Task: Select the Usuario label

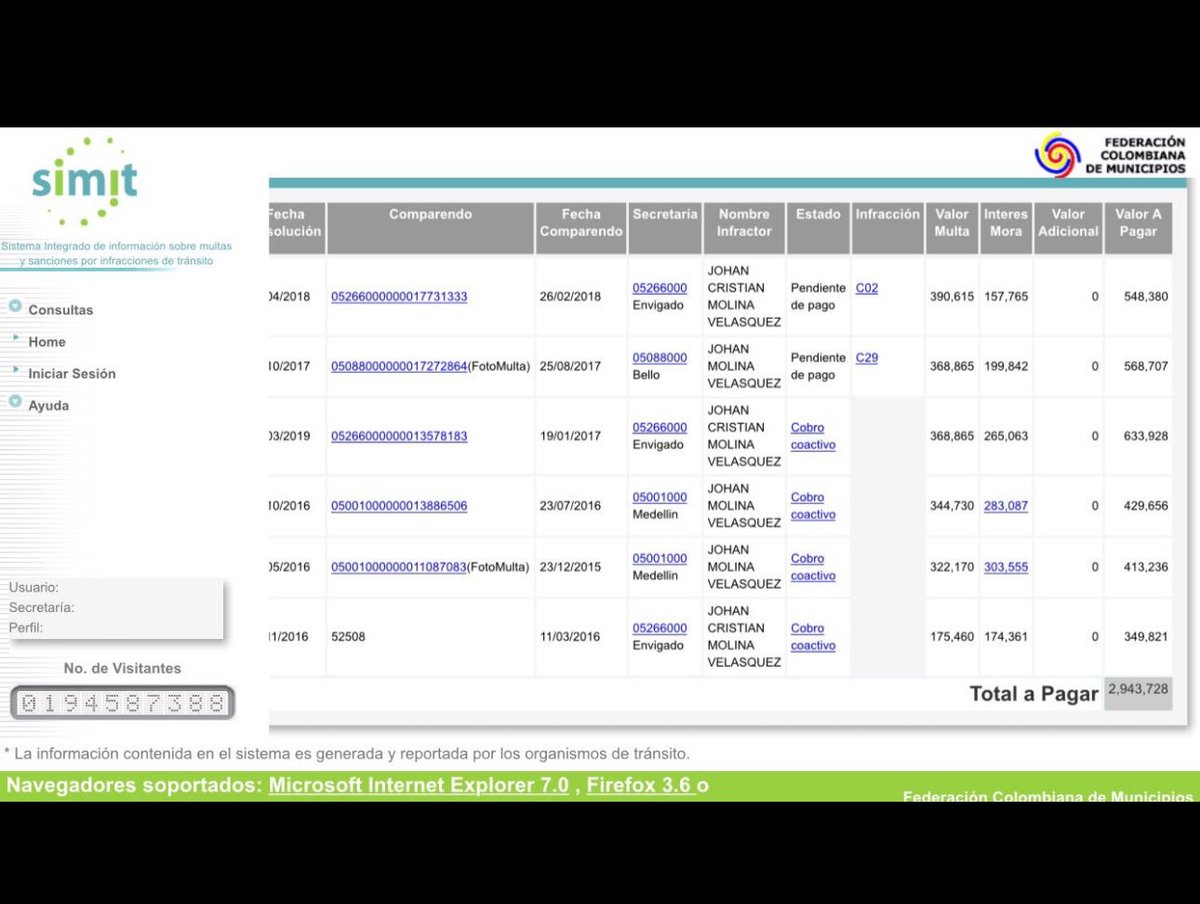Action: point(34,588)
